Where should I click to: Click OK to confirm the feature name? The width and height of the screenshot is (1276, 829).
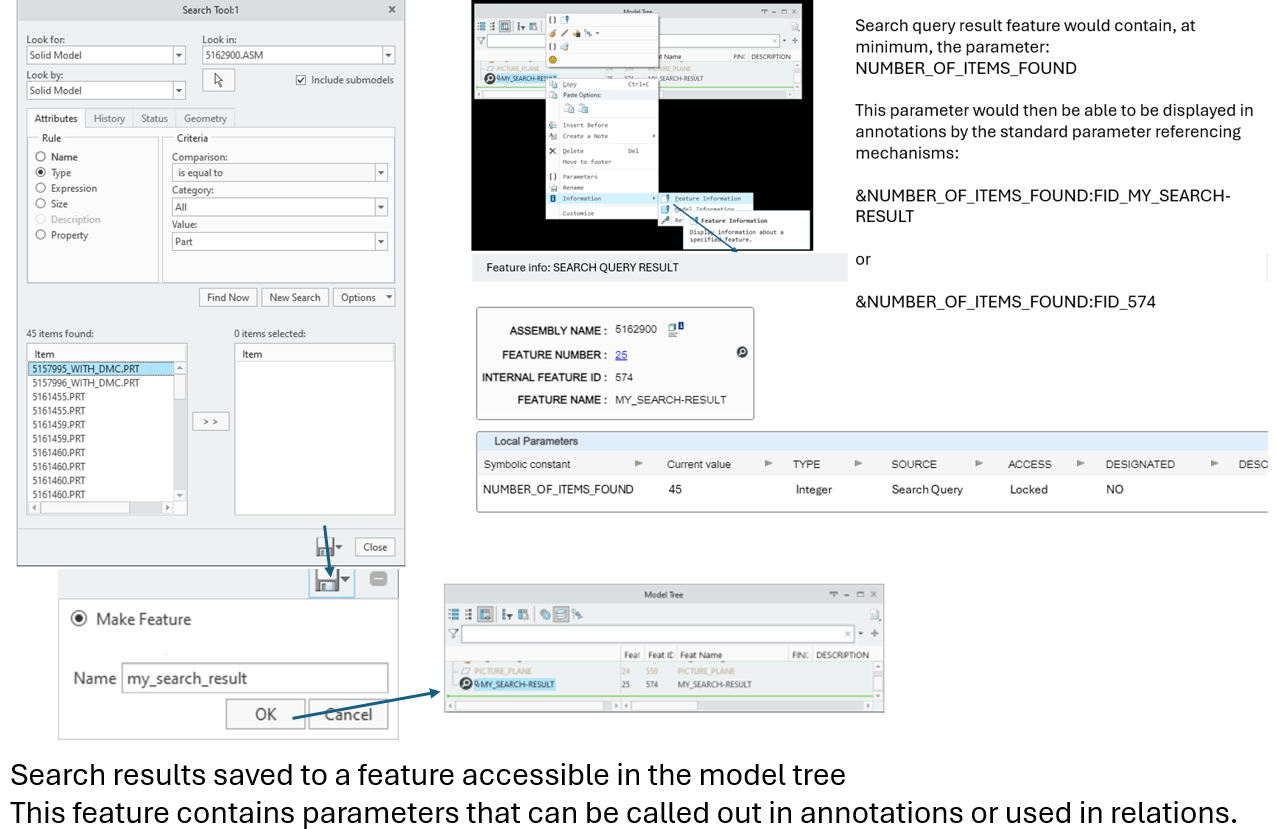coord(265,713)
